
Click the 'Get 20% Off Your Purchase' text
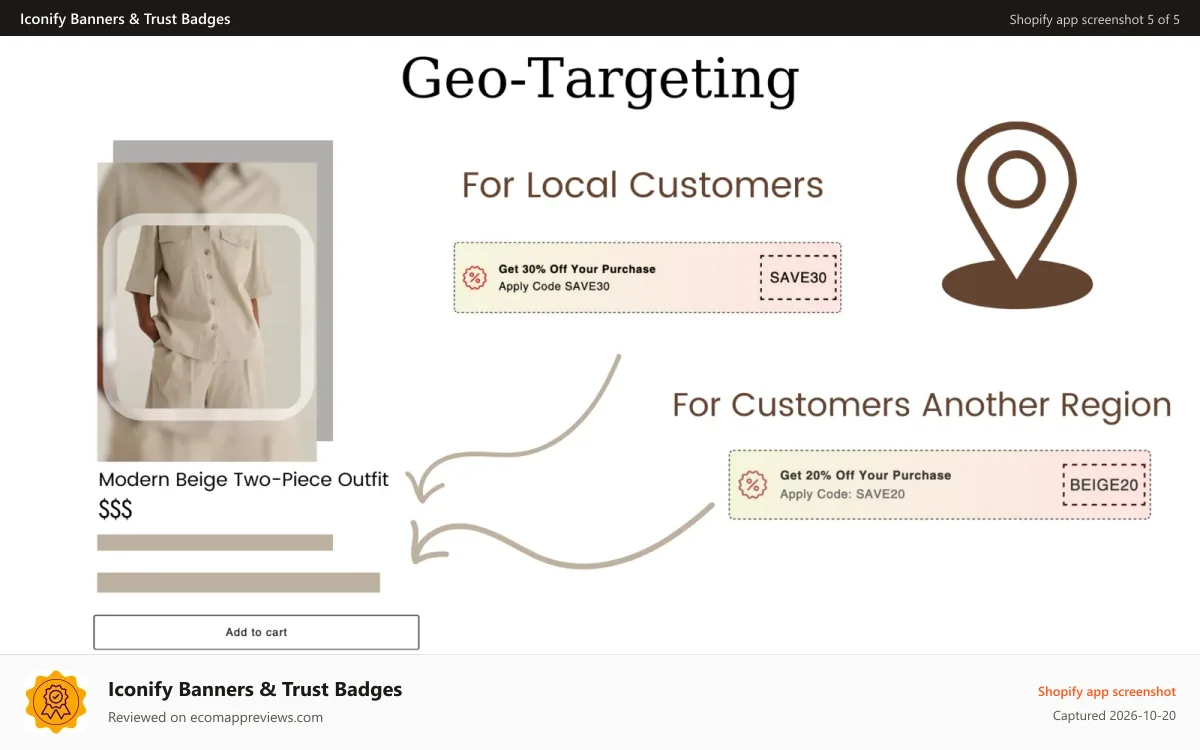point(865,475)
